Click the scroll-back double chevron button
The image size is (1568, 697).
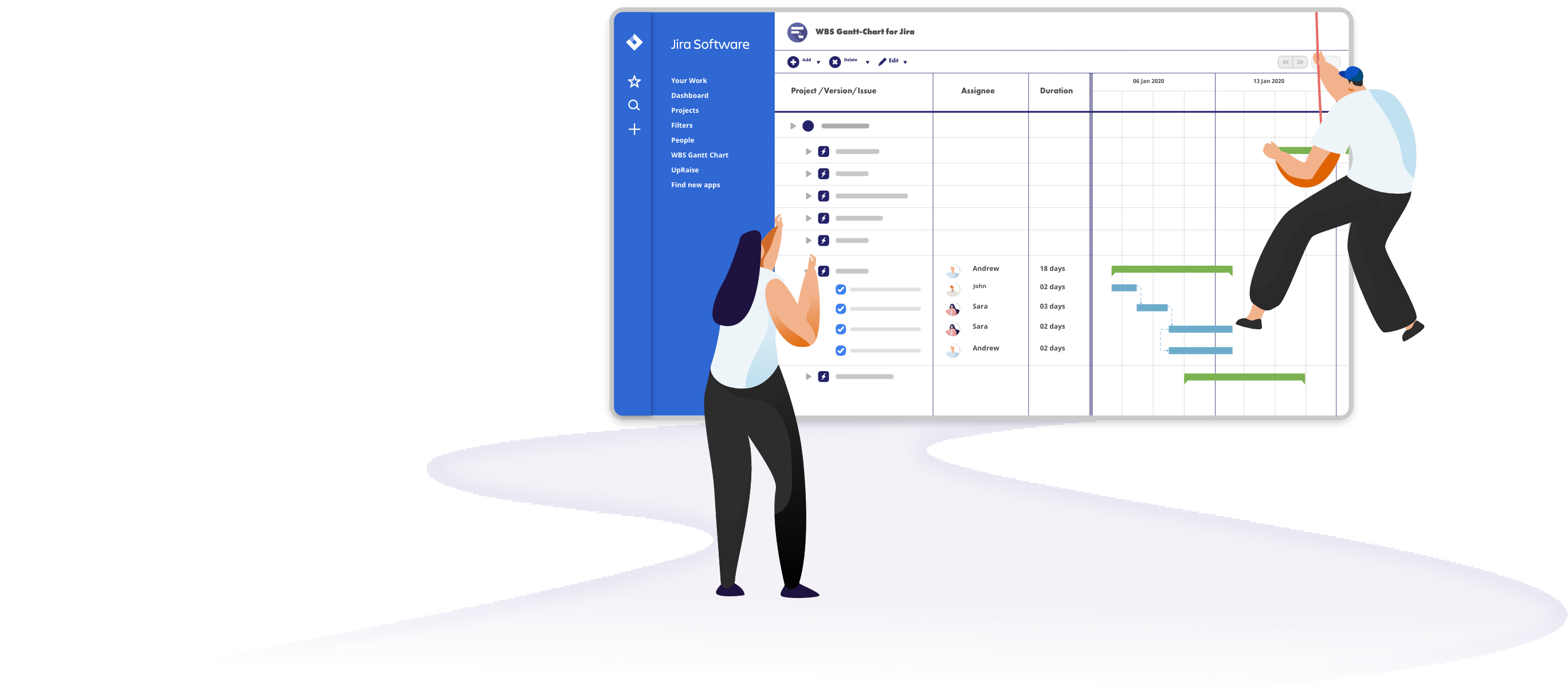(1285, 62)
